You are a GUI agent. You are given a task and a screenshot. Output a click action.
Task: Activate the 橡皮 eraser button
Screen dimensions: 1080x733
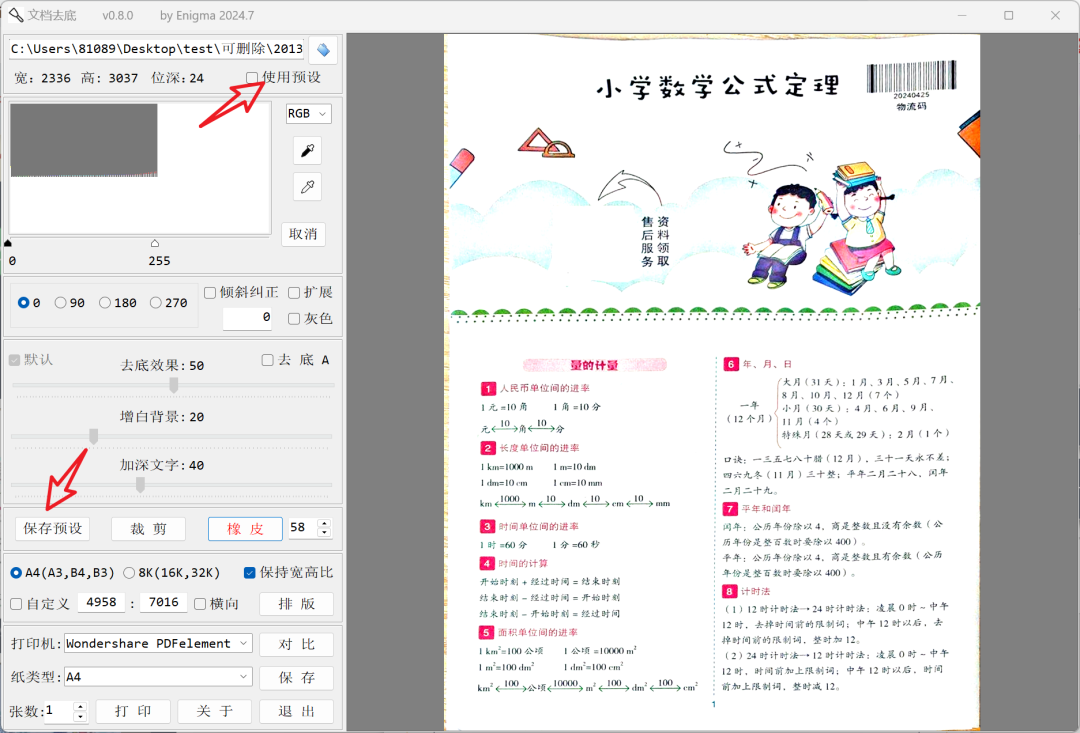tap(245, 528)
